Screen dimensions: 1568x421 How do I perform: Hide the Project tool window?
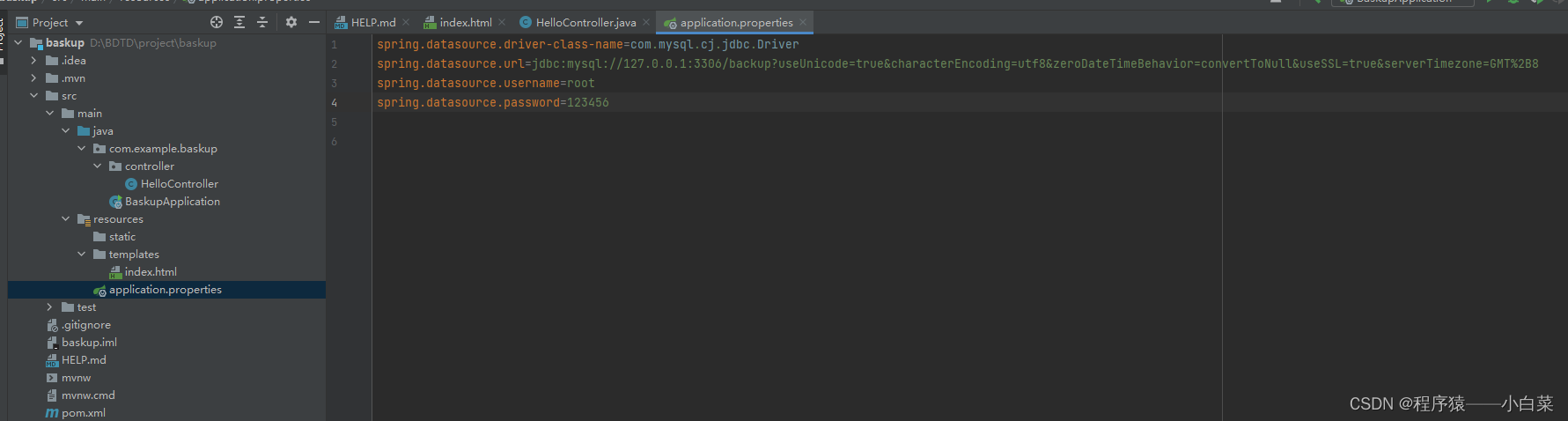tap(314, 22)
